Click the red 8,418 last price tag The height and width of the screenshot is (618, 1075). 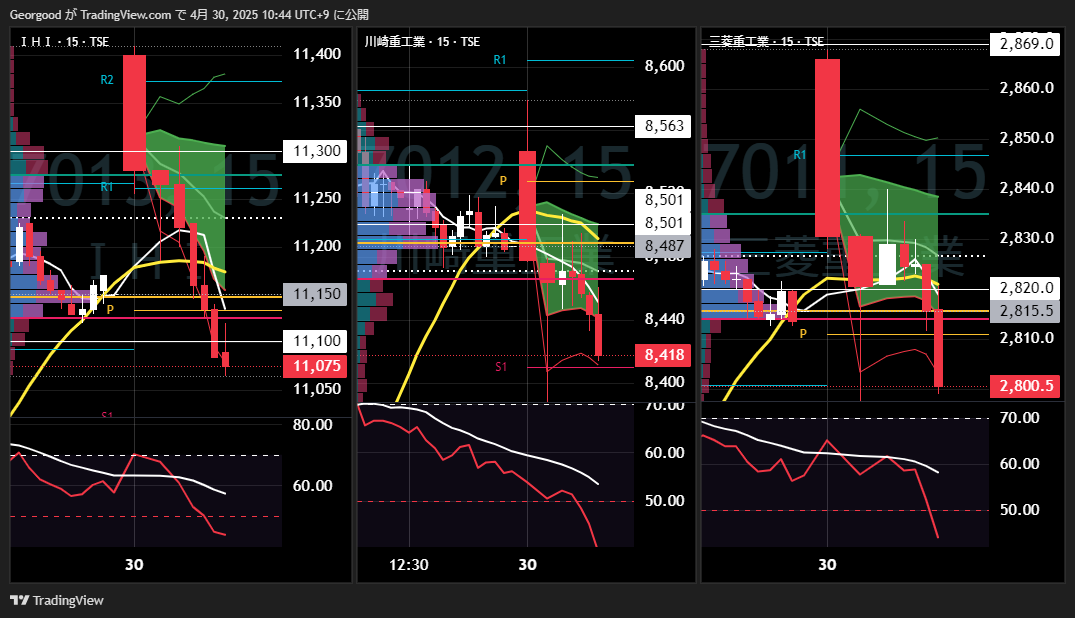663,355
